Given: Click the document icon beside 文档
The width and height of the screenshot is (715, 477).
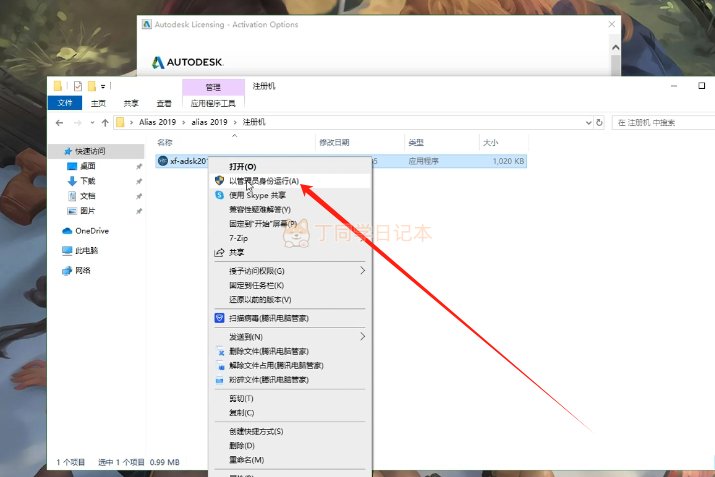Looking at the screenshot, I should (x=72, y=196).
